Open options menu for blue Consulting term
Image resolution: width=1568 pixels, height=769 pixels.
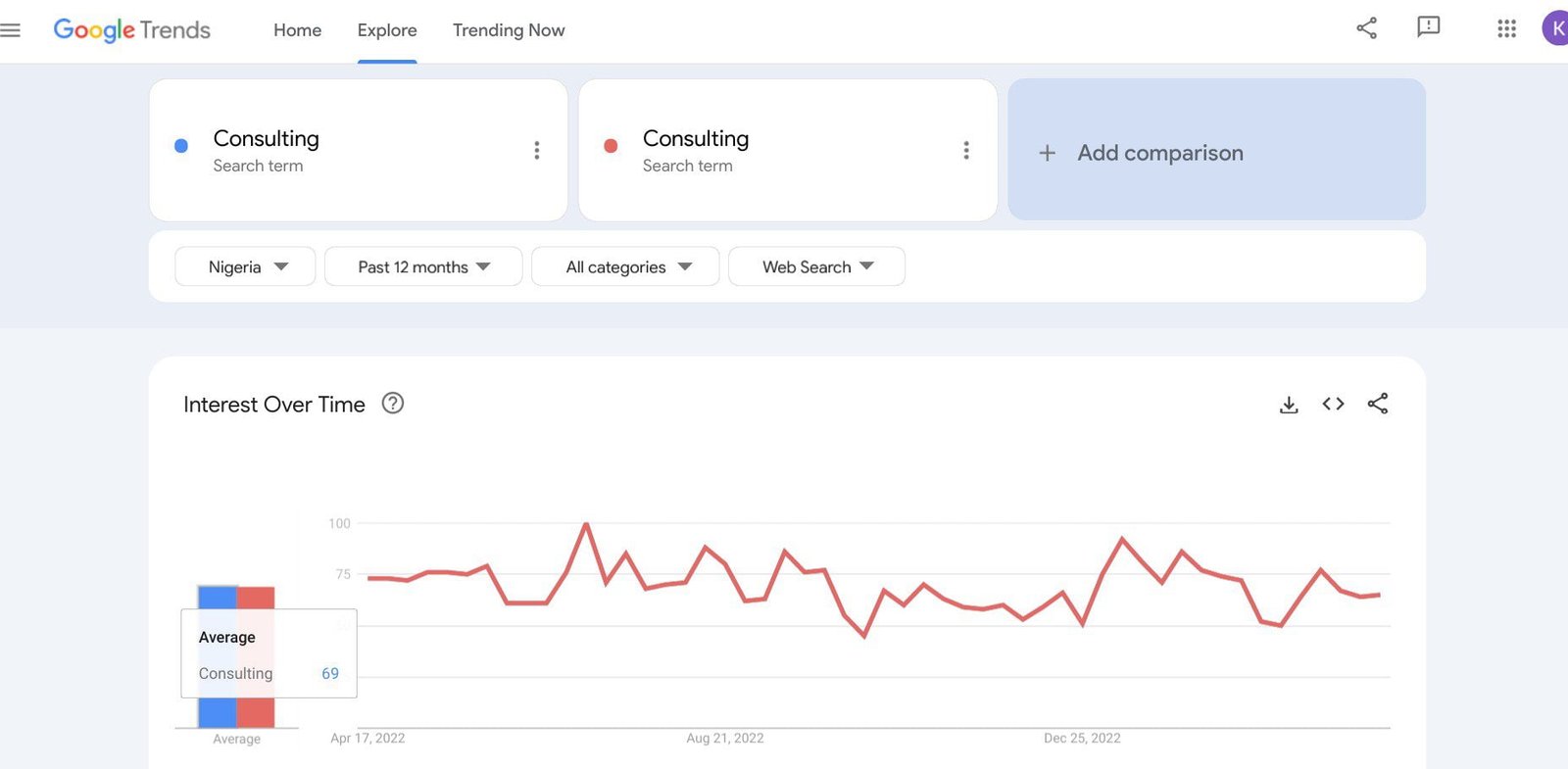click(536, 150)
